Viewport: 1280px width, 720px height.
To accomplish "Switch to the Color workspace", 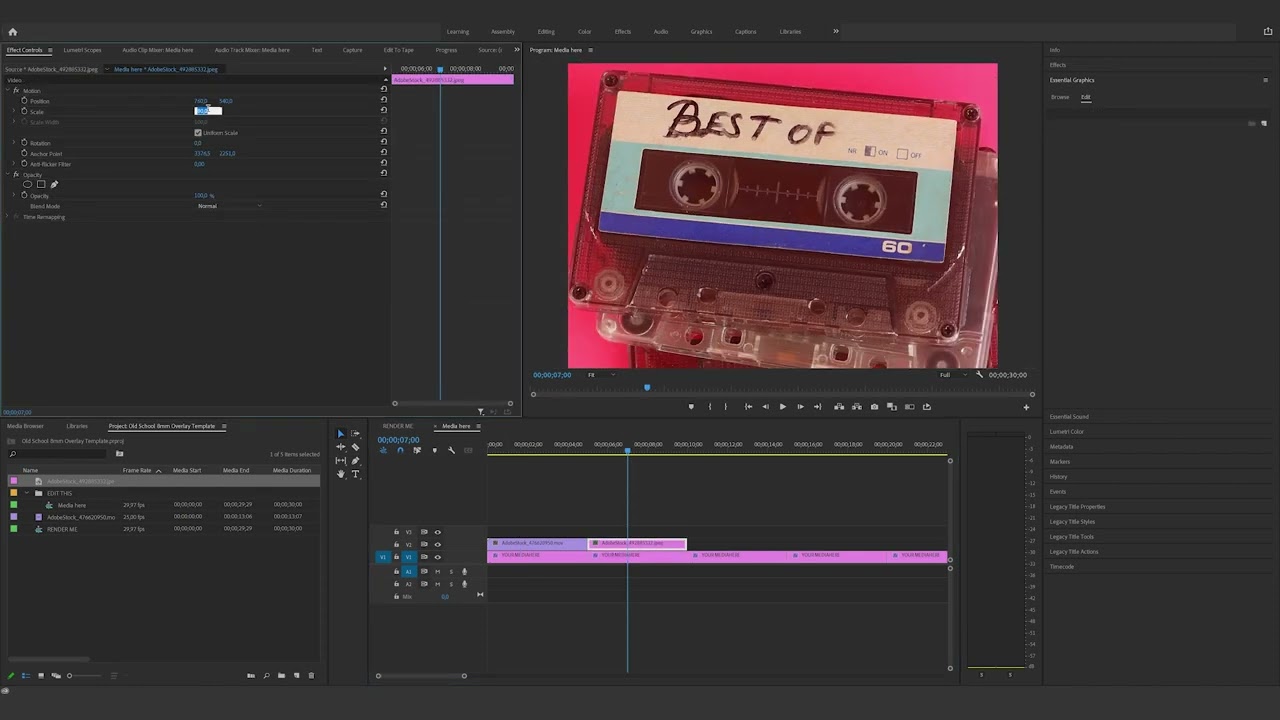I will (584, 31).
